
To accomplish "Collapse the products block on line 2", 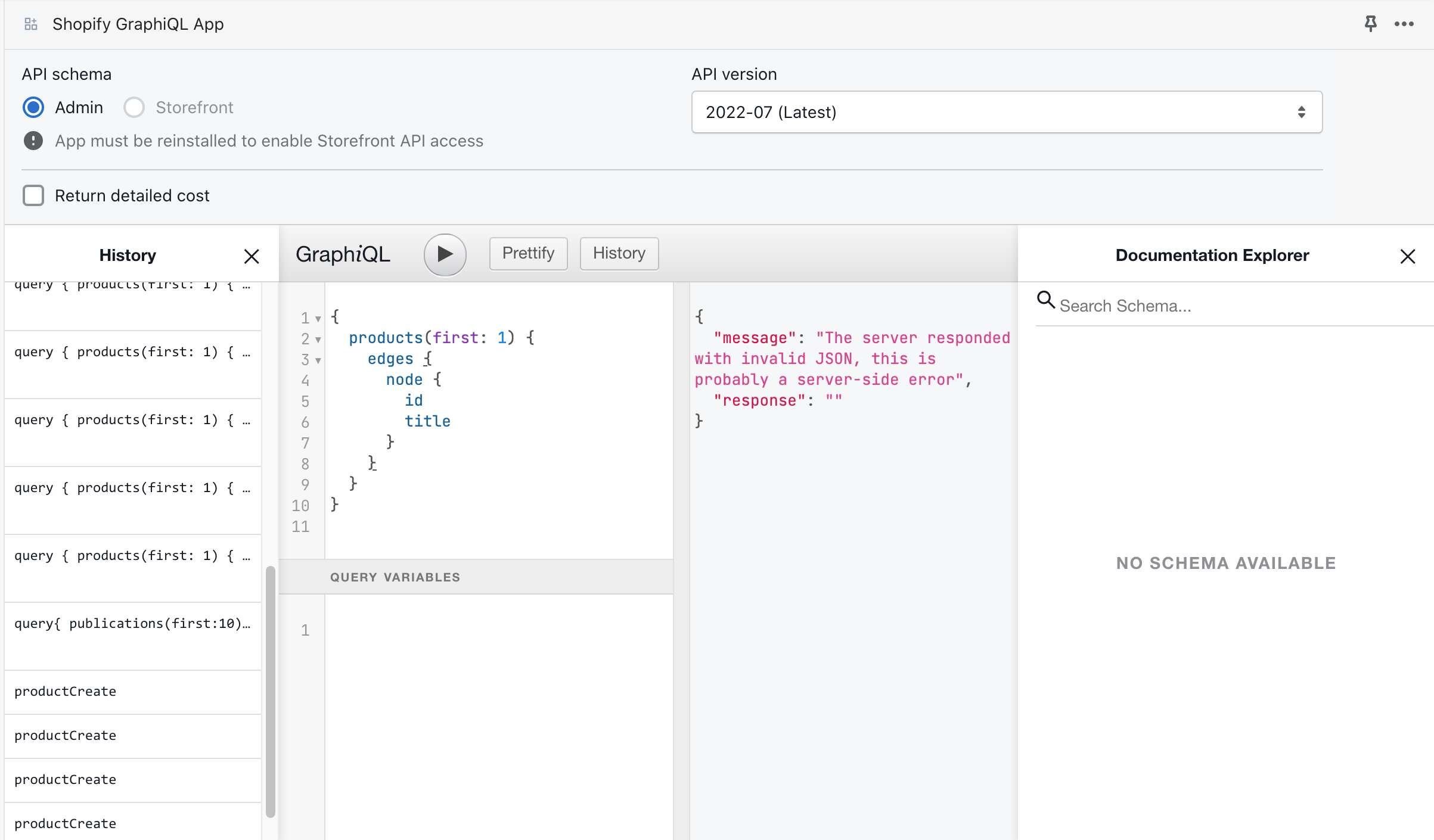I will (x=318, y=340).
